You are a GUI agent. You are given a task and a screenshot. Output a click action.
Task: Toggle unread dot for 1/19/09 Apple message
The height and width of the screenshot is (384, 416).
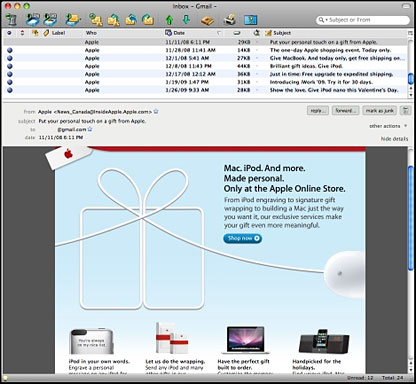[10, 82]
